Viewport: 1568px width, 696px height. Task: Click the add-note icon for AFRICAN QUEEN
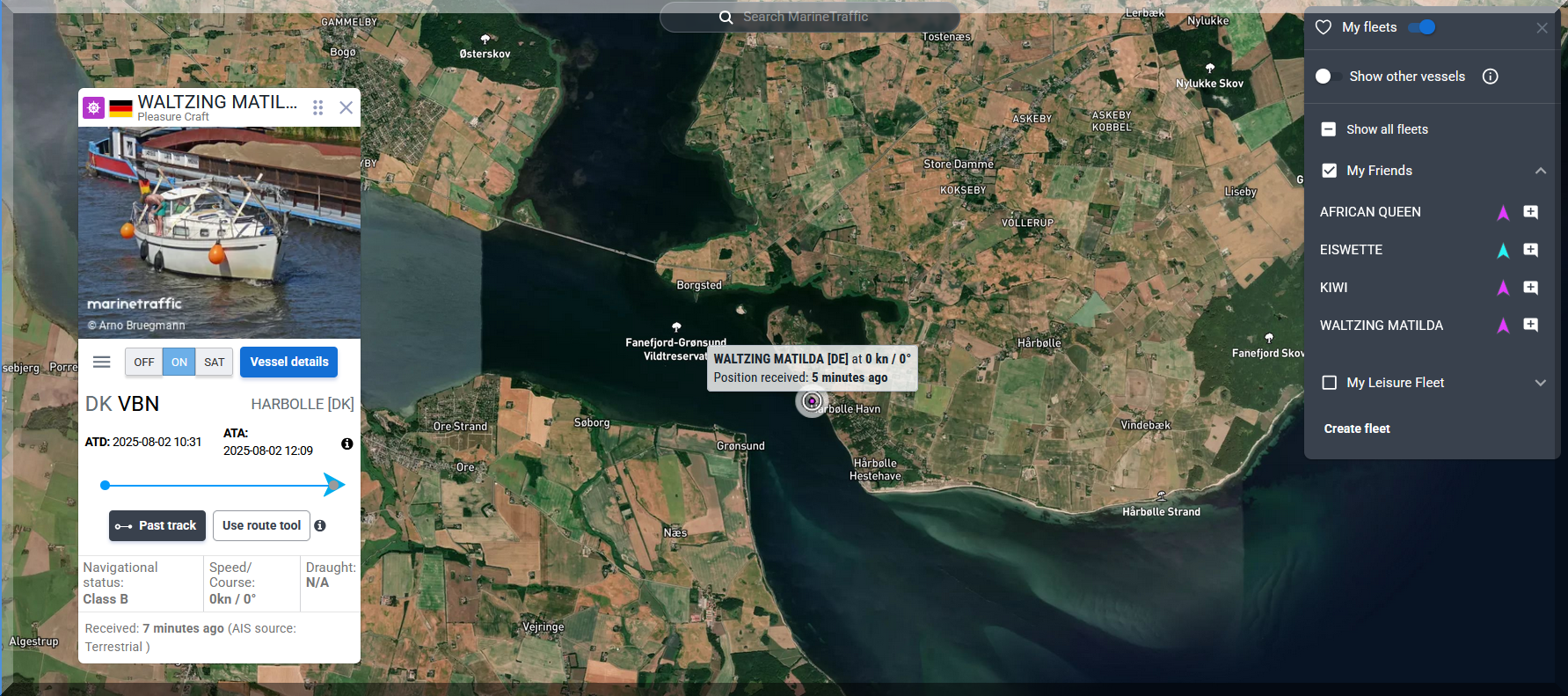[x=1530, y=212]
